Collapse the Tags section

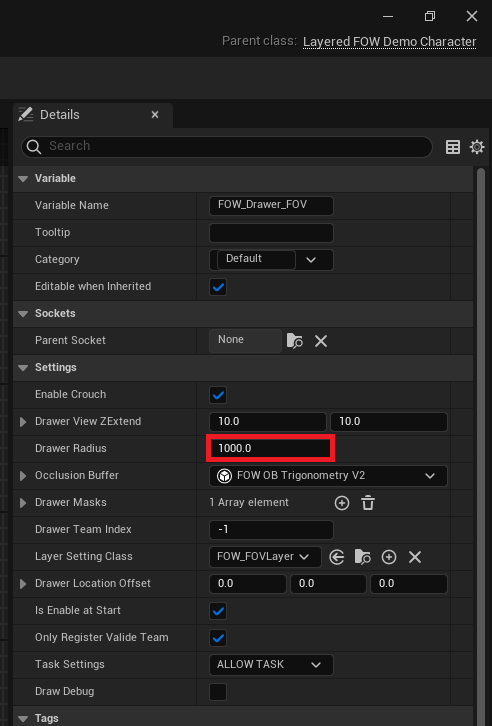click(x=23, y=719)
